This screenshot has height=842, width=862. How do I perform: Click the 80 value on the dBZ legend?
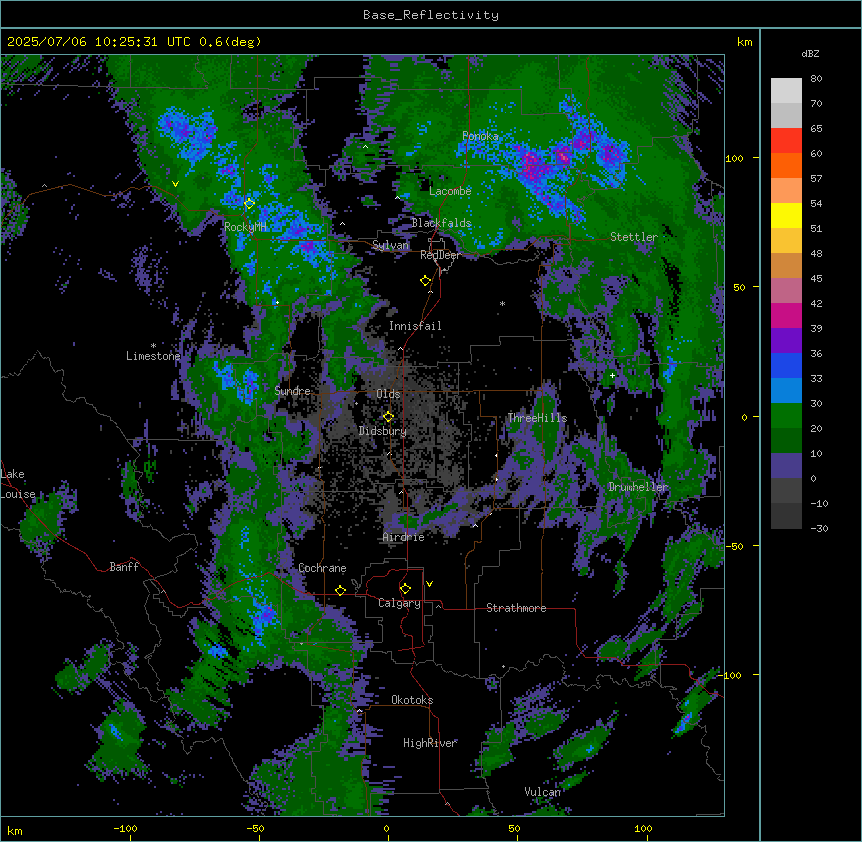[x=816, y=79]
